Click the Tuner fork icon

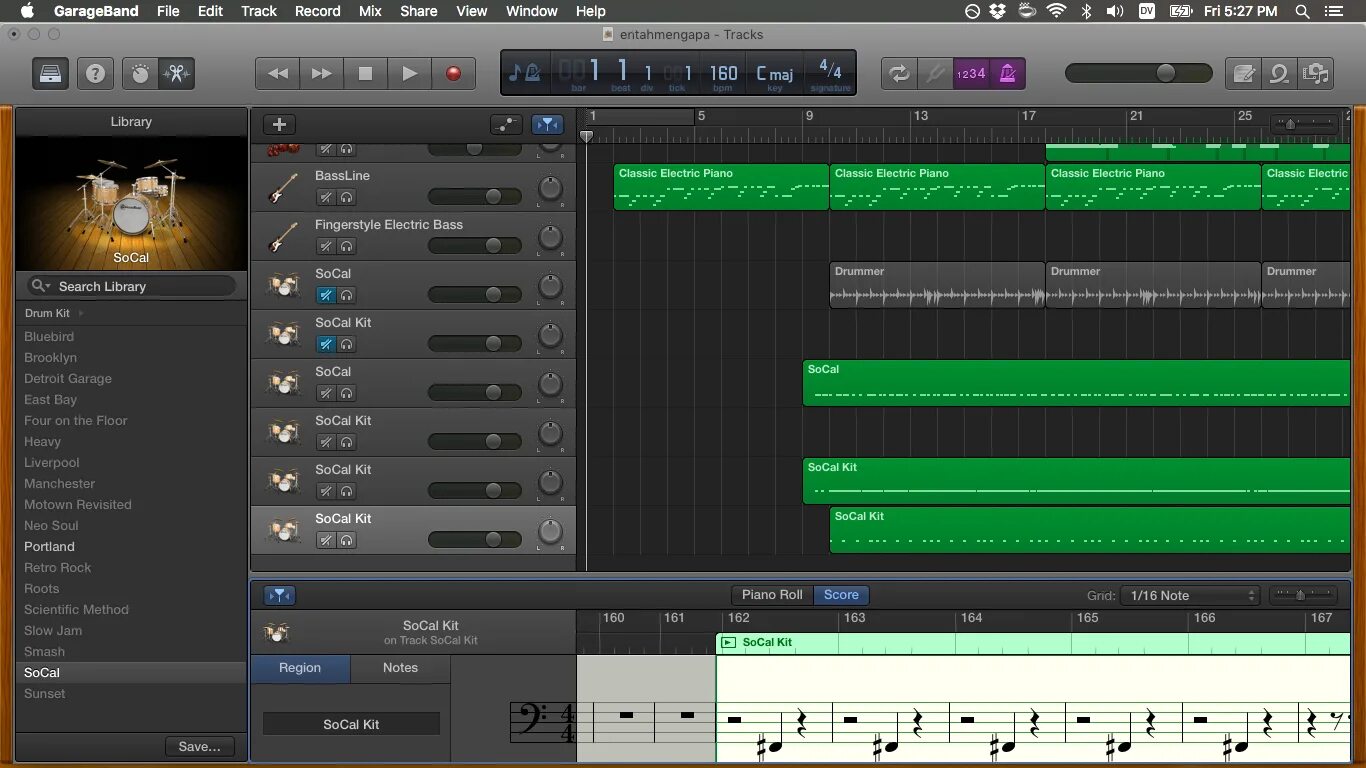coord(934,72)
